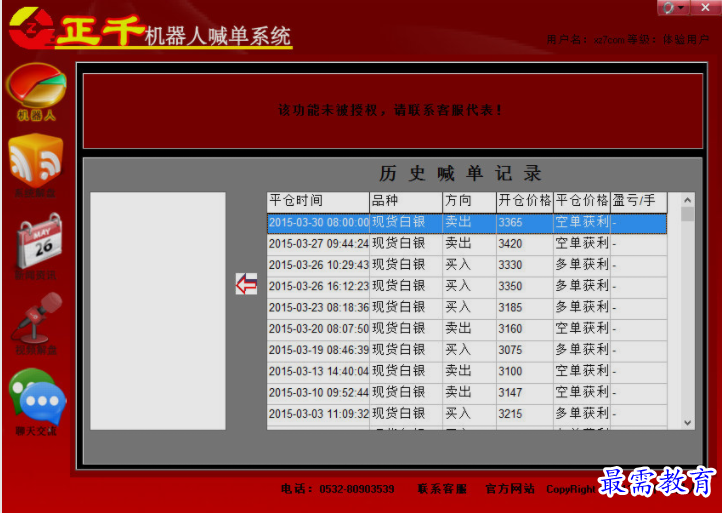
Task: Click the open price cell 3160
Action: pos(525,329)
